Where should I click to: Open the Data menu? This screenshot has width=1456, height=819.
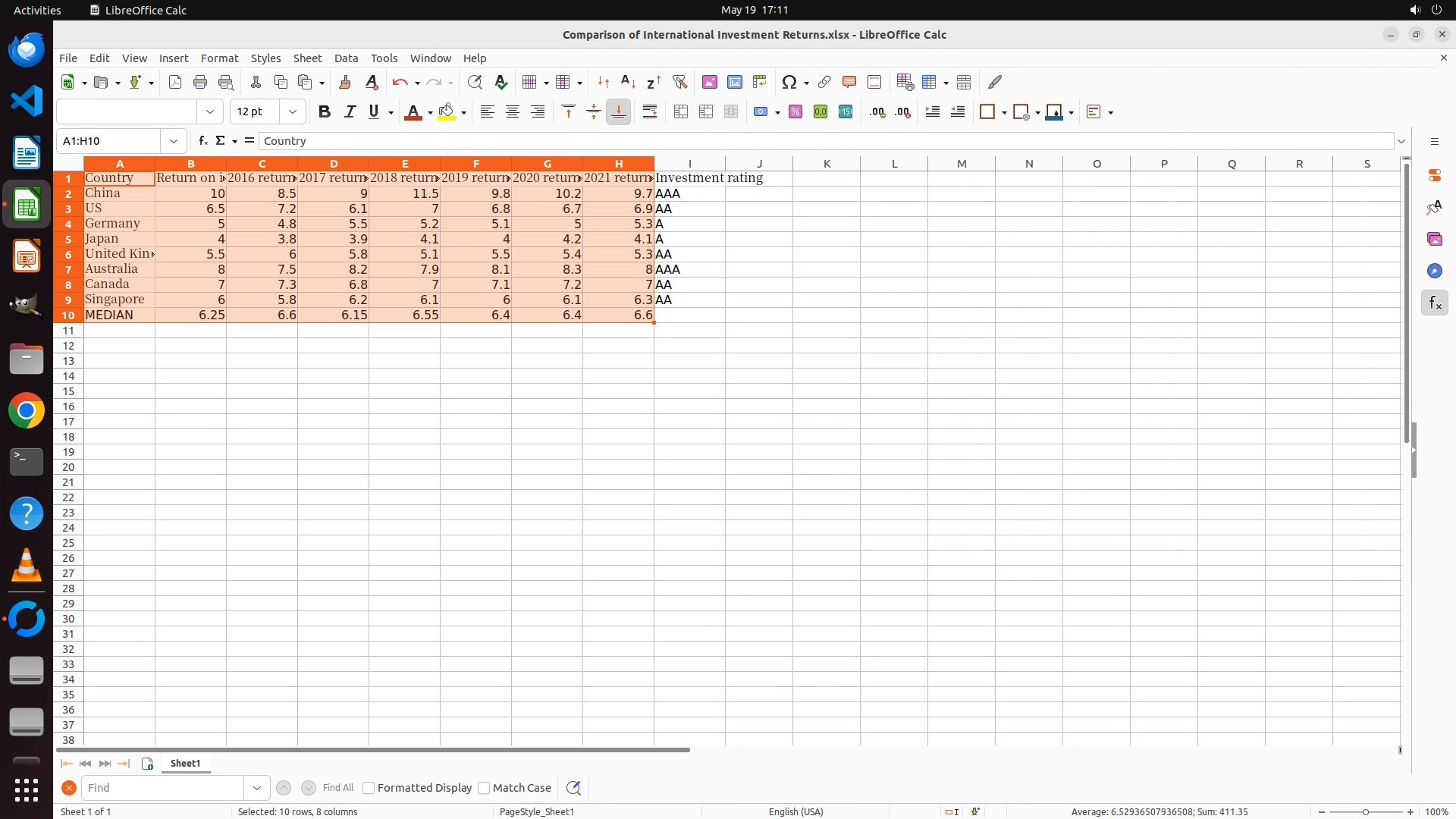[x=346, y=58]
